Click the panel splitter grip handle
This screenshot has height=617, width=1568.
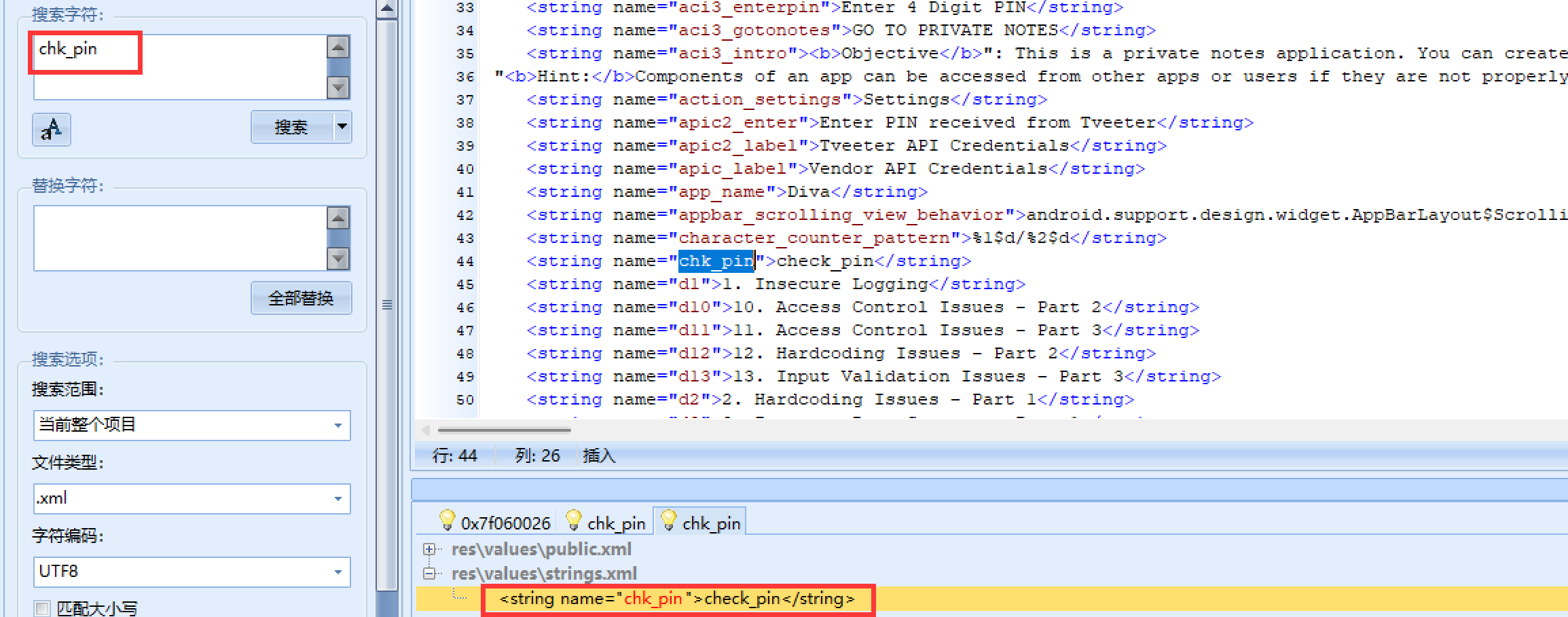[x=387, y=305]
